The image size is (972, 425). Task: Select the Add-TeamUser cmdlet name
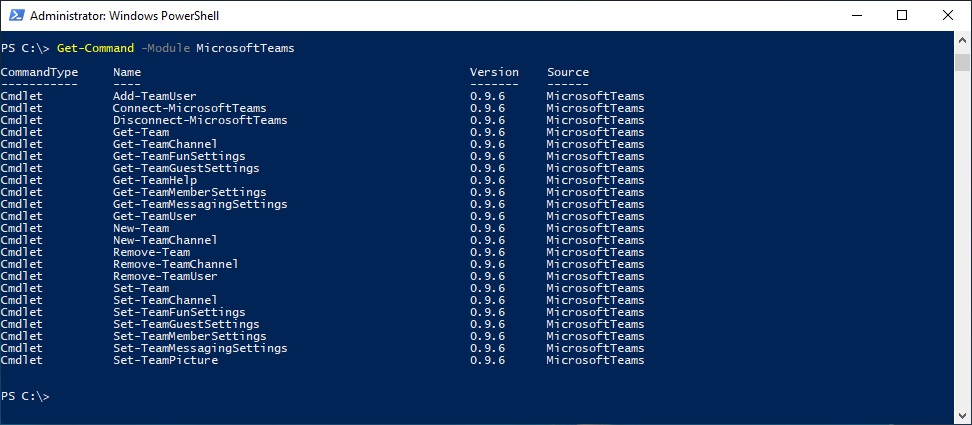coord(154,96)
